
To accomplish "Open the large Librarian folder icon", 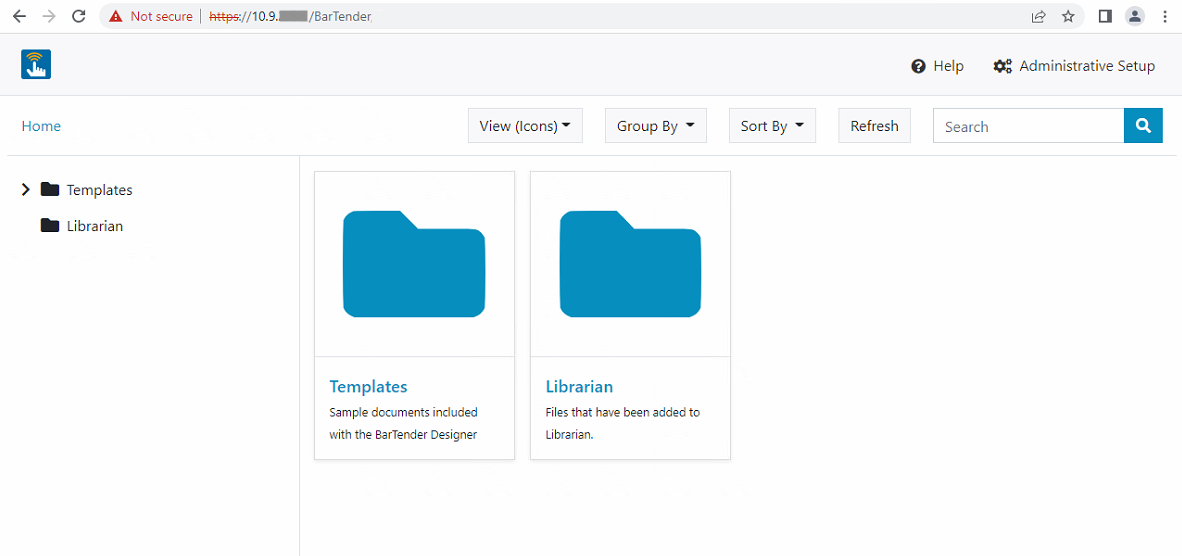I will [630, 264].
